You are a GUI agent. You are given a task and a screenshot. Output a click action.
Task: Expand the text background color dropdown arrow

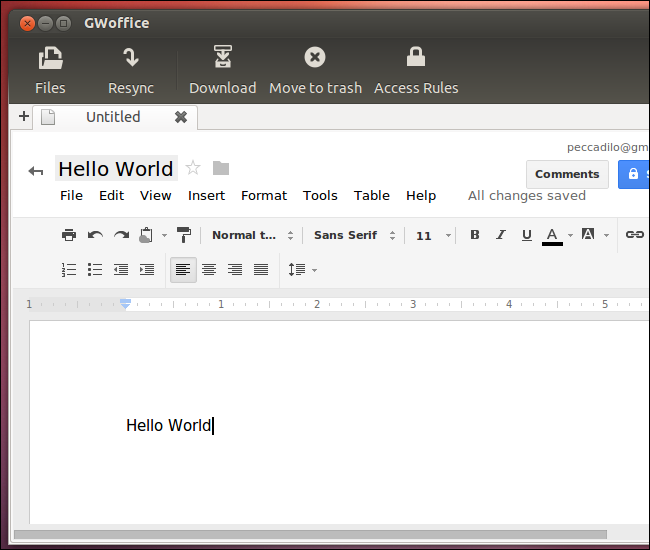click(x=606, y=235)
